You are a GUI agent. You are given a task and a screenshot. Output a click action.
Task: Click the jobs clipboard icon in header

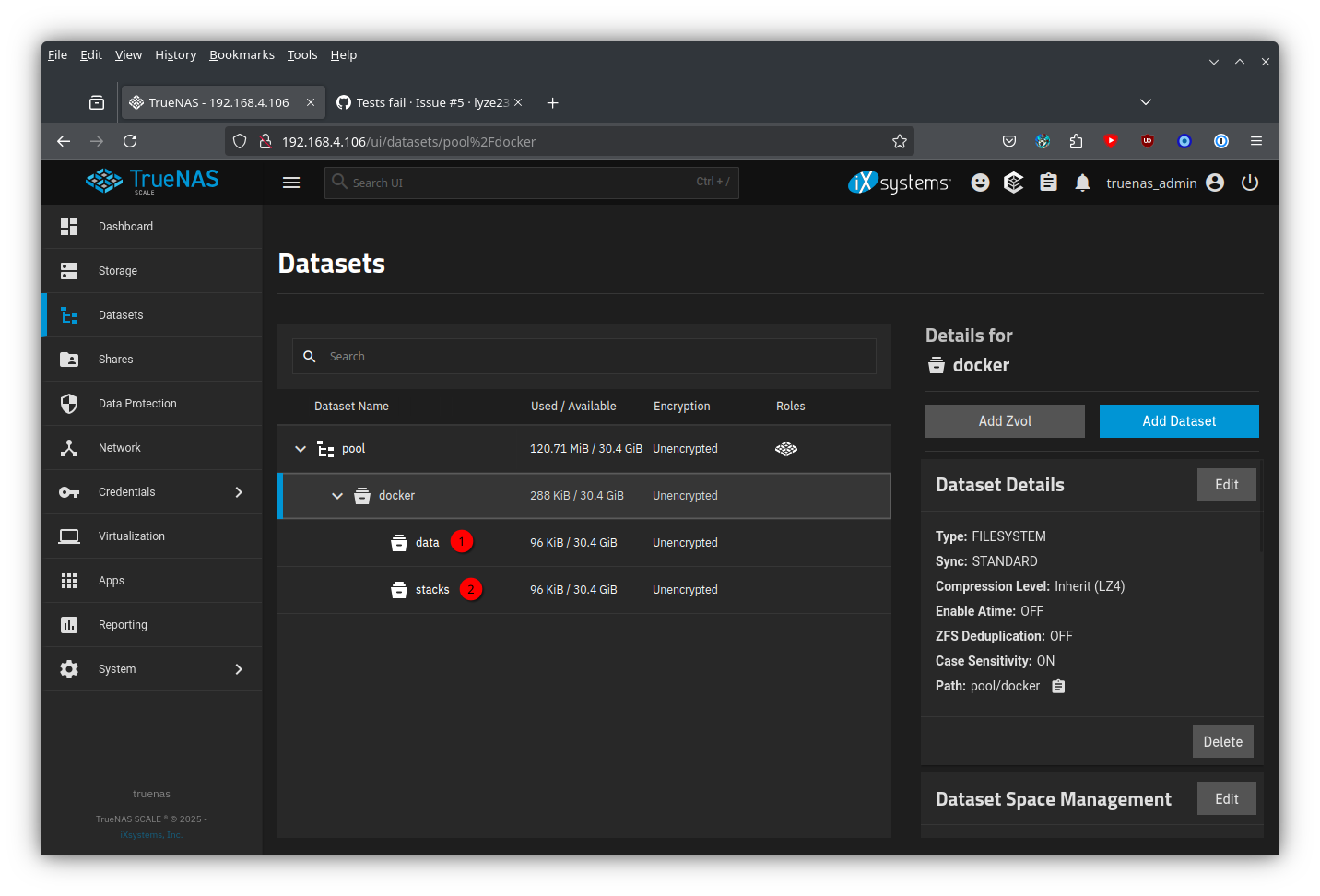(x=1048, y=183)
